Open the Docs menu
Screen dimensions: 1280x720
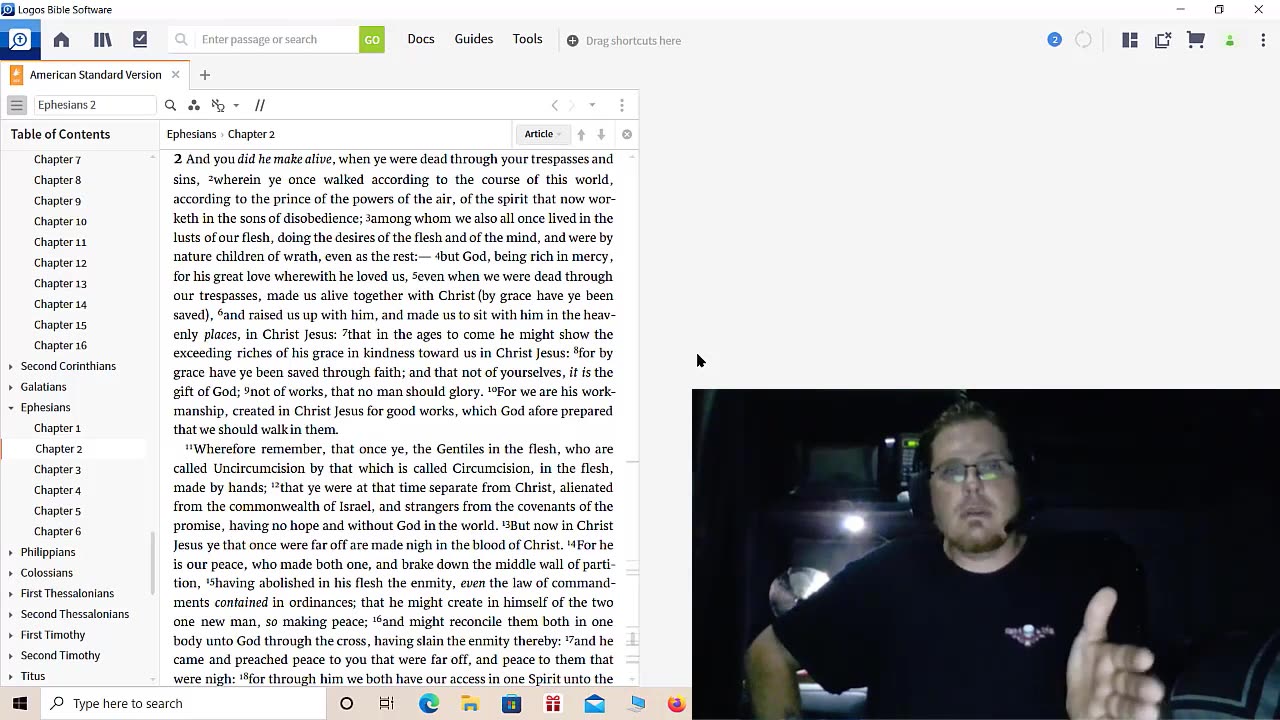[x=421, y=39]
